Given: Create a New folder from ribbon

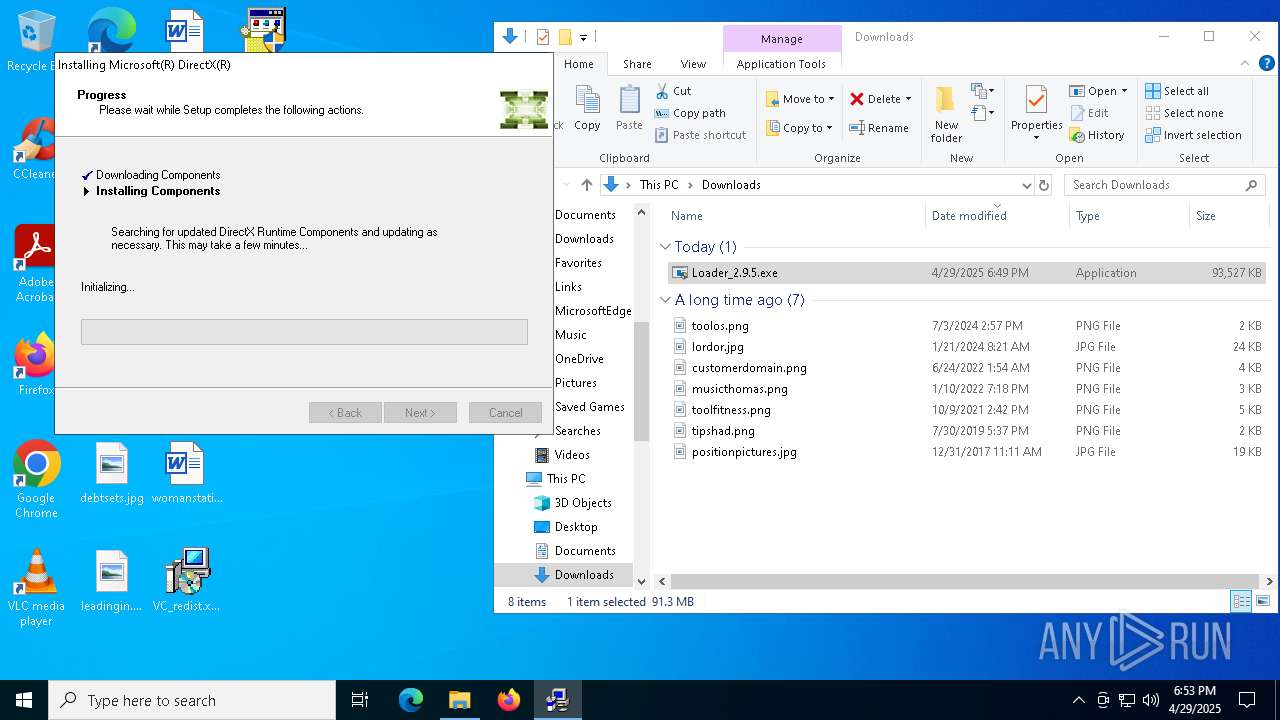Looking at the screenshot, I should [x=946, y=114].
